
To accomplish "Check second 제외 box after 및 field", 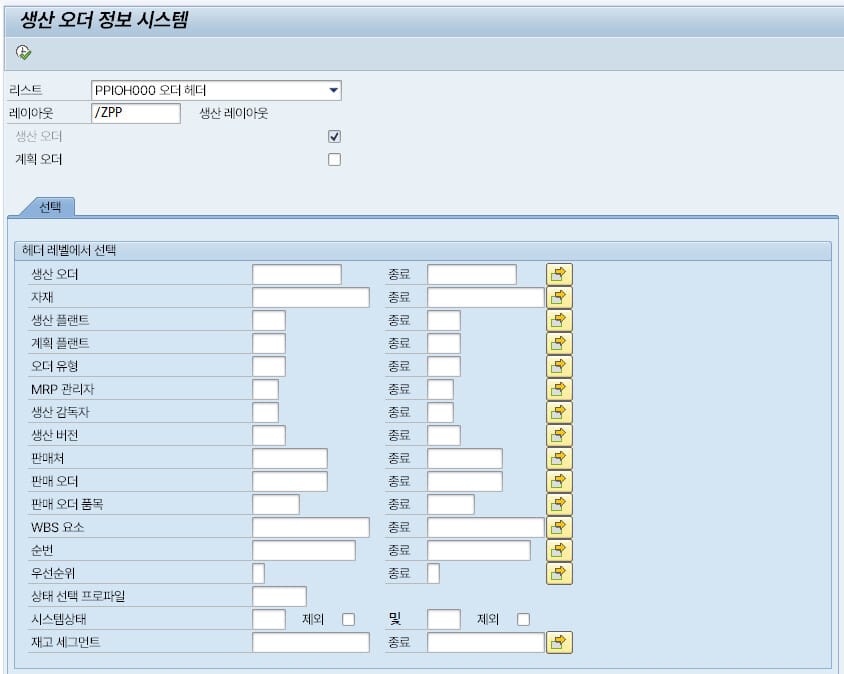I will [x=523, y=619].
